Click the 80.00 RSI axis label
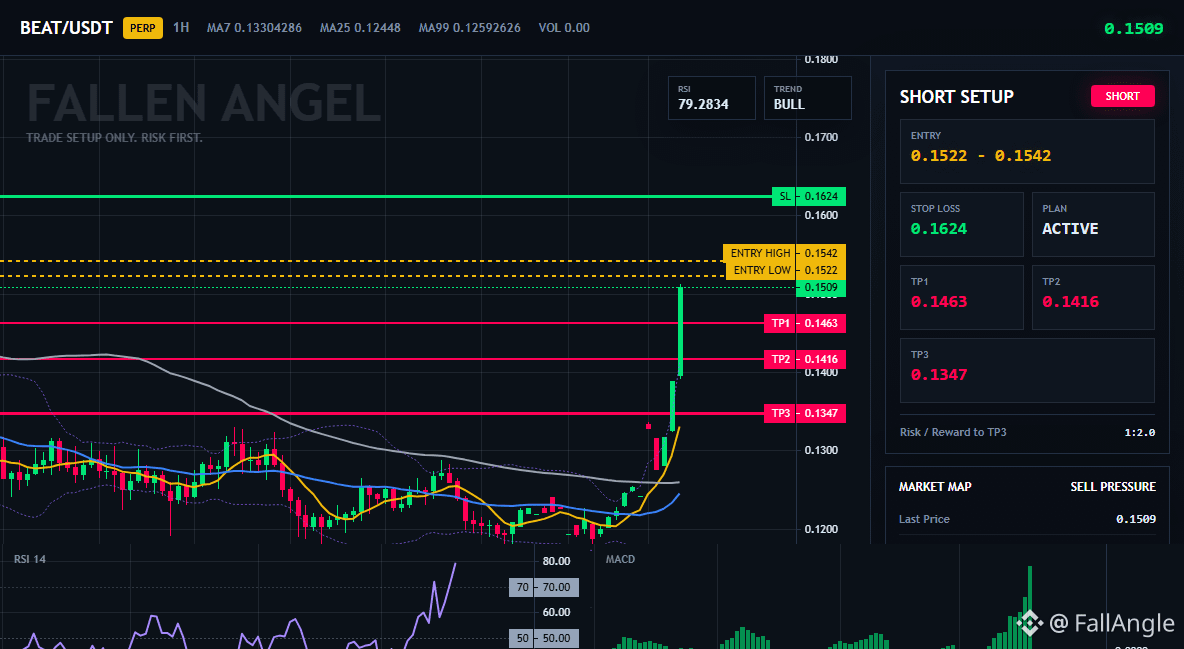1184x649 pixels. point(556,561)
